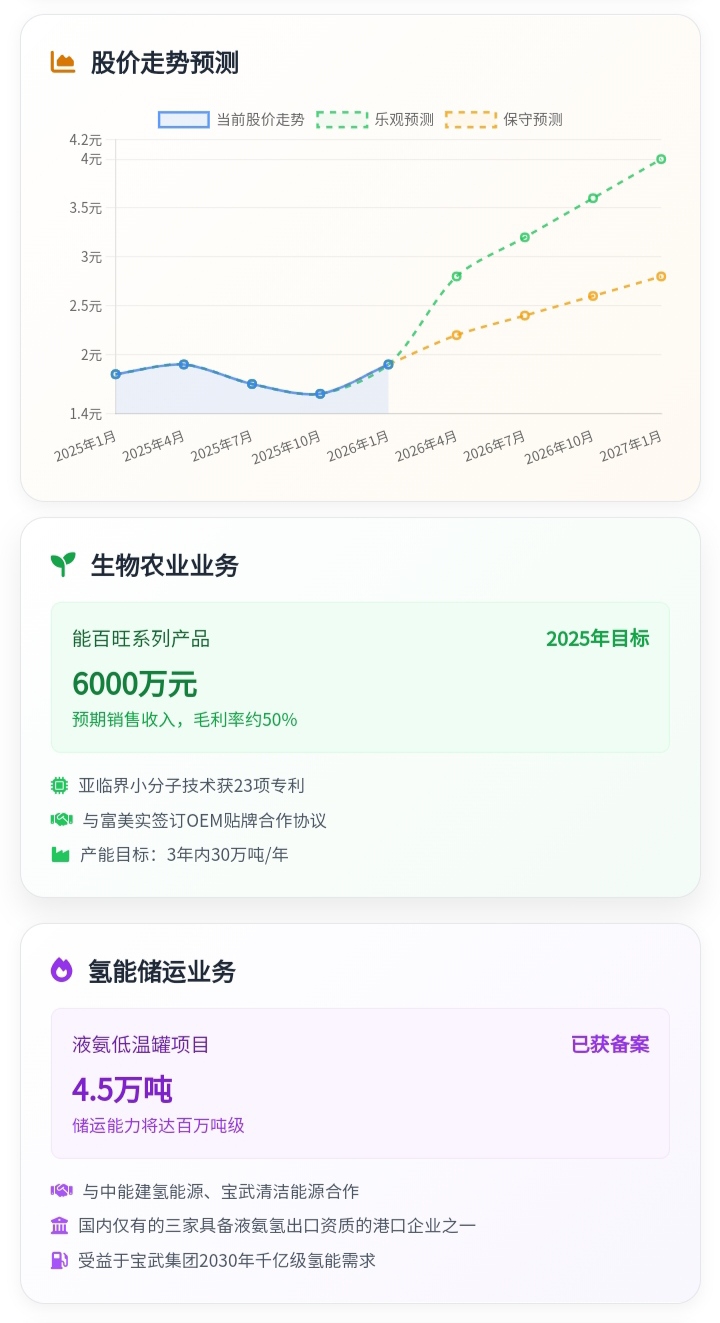Click the 2026年4月 x-axis label
Screen dimensions: 720x1323
[x=427, y=445]
